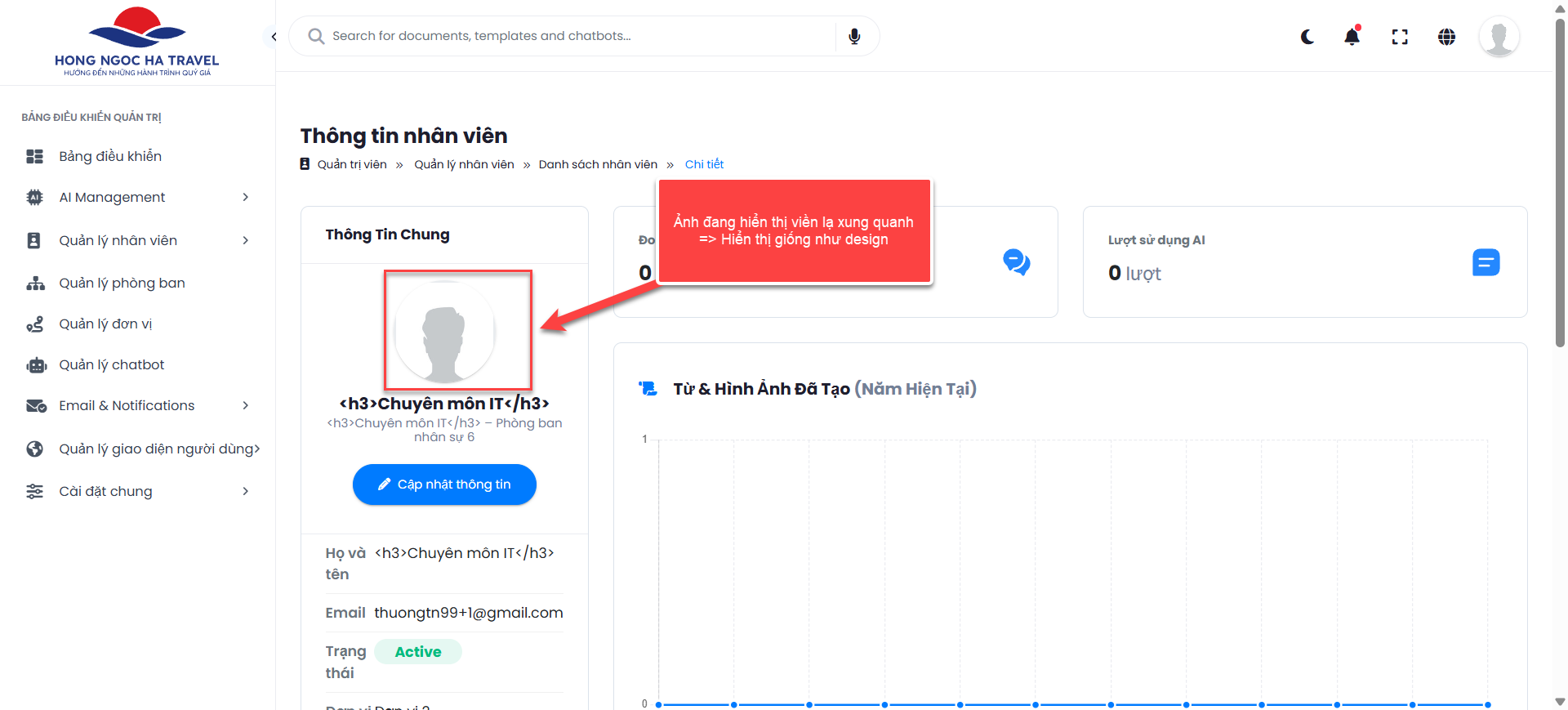Screen dimensions: 1568x710
Task: Collapse the sidebar with arrow toggle
Action: pyautogui.click(x=274, y=37)
